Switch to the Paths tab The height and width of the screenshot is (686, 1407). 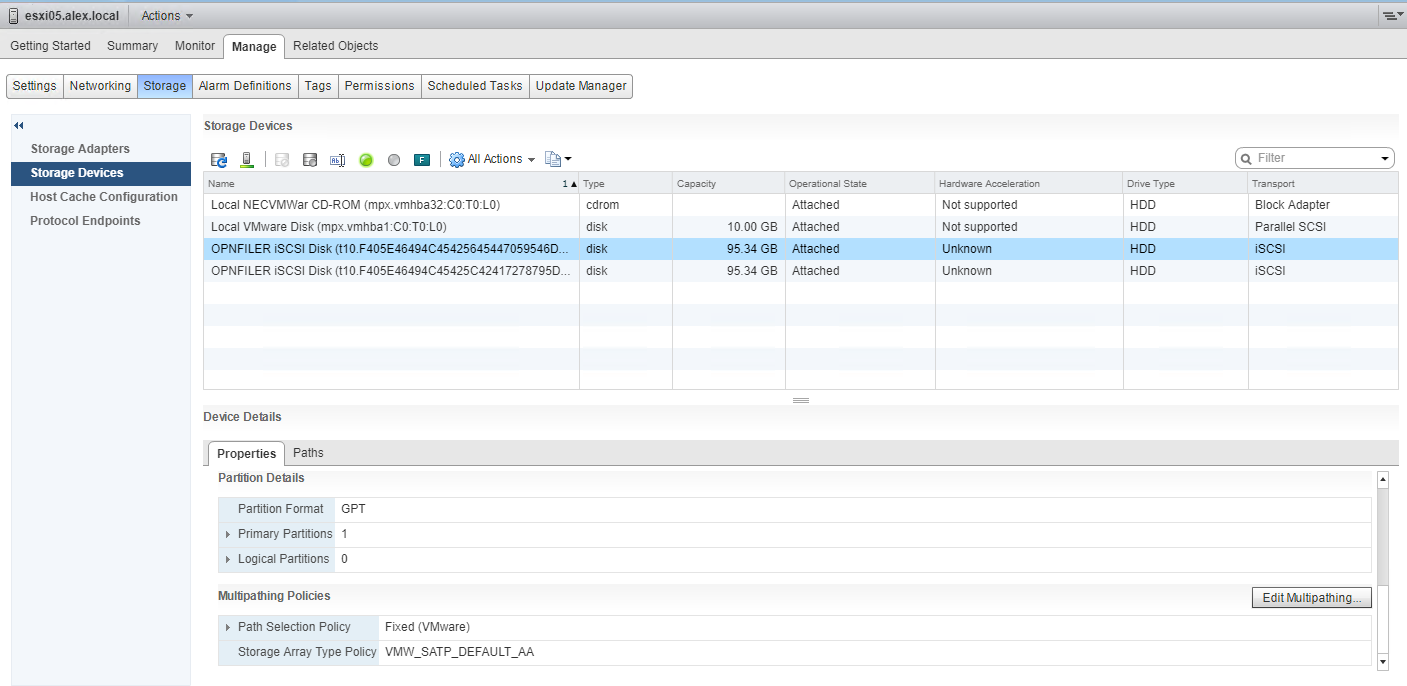tap(308, 453)
